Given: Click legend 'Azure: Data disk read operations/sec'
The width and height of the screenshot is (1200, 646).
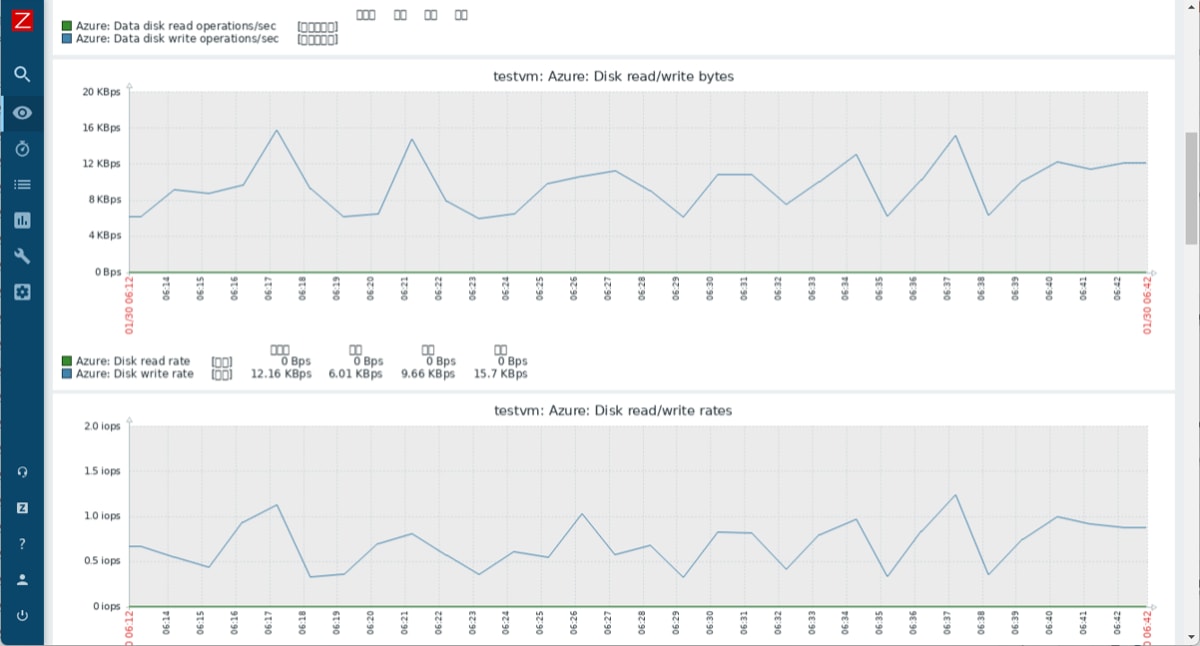Looking at the screenshot, I should coord(176,26).
